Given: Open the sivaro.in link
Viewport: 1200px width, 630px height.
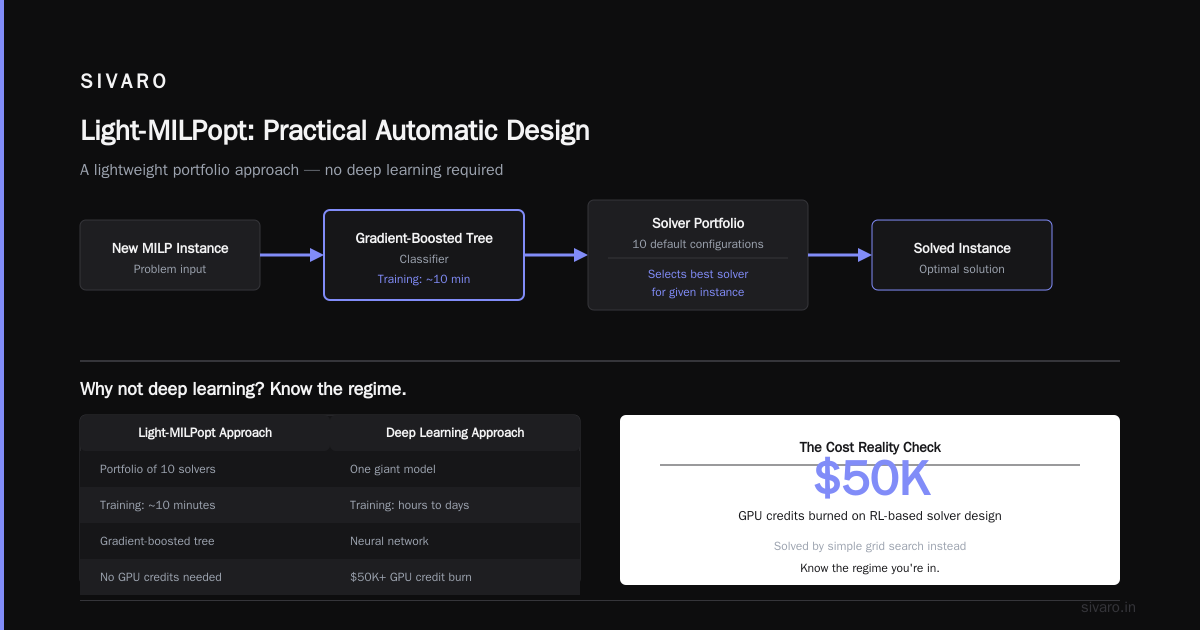Looking at the screenshot, I should 1109,607.
